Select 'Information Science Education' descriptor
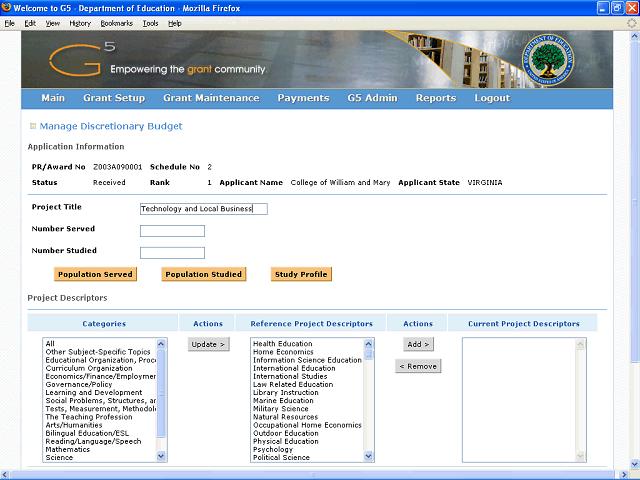 (307, 360)
